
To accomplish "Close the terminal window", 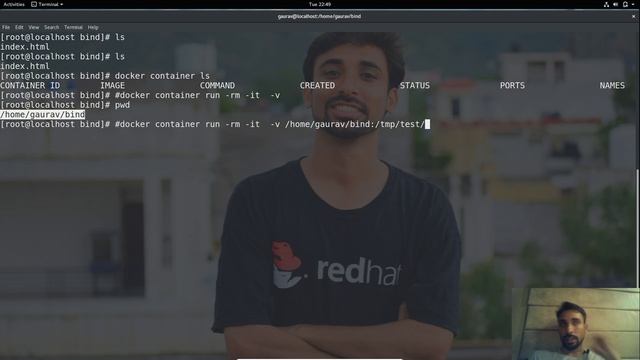I will click(633, 16).
